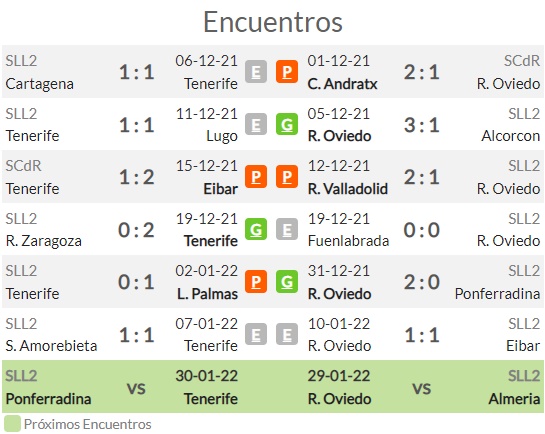Click grey E badge for R. Oviedo vs Eibar
545x434 pixels.
point(287,334)
